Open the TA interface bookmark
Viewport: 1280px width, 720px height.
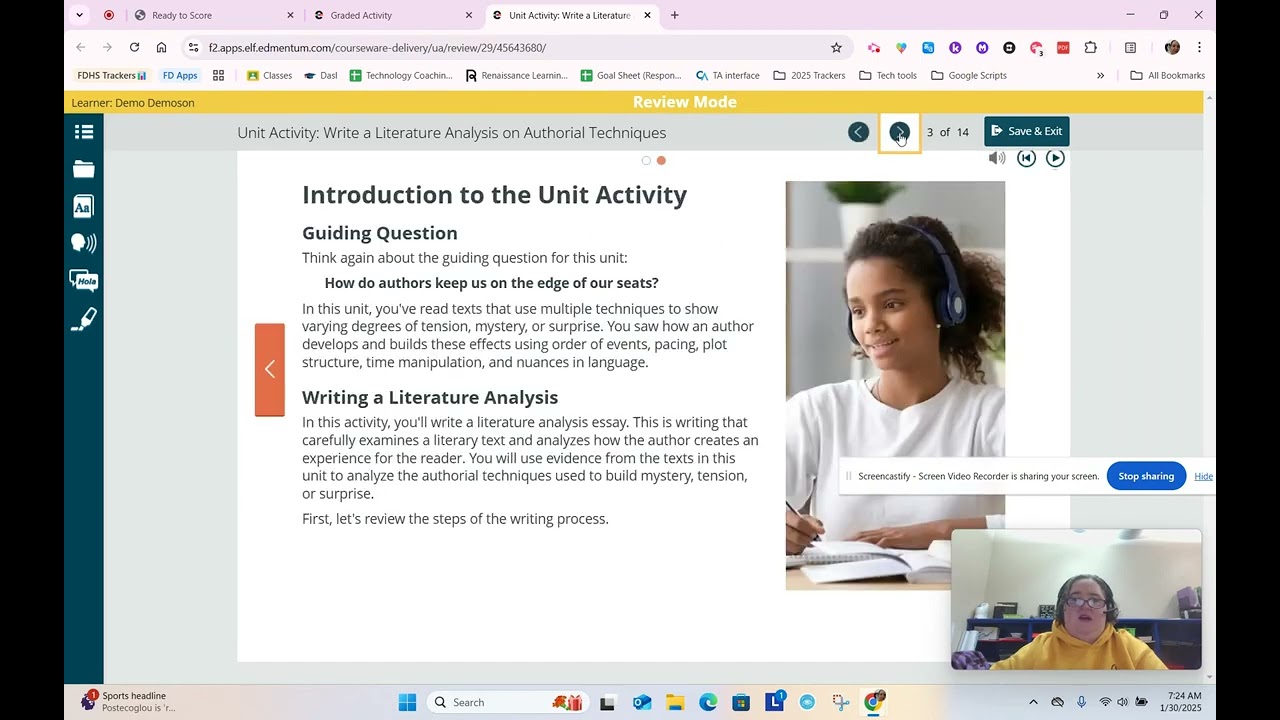tap(728, 75)
